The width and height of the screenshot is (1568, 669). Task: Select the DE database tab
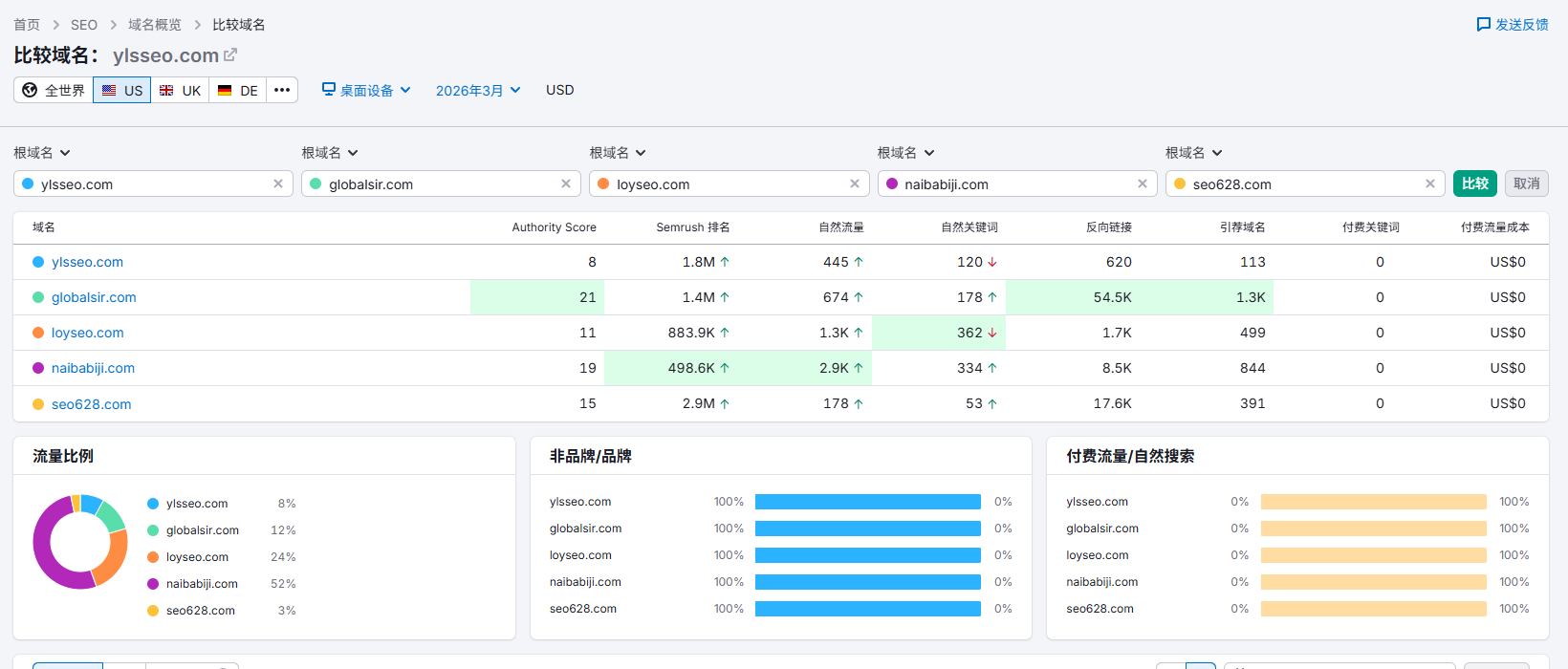point(238,90)
